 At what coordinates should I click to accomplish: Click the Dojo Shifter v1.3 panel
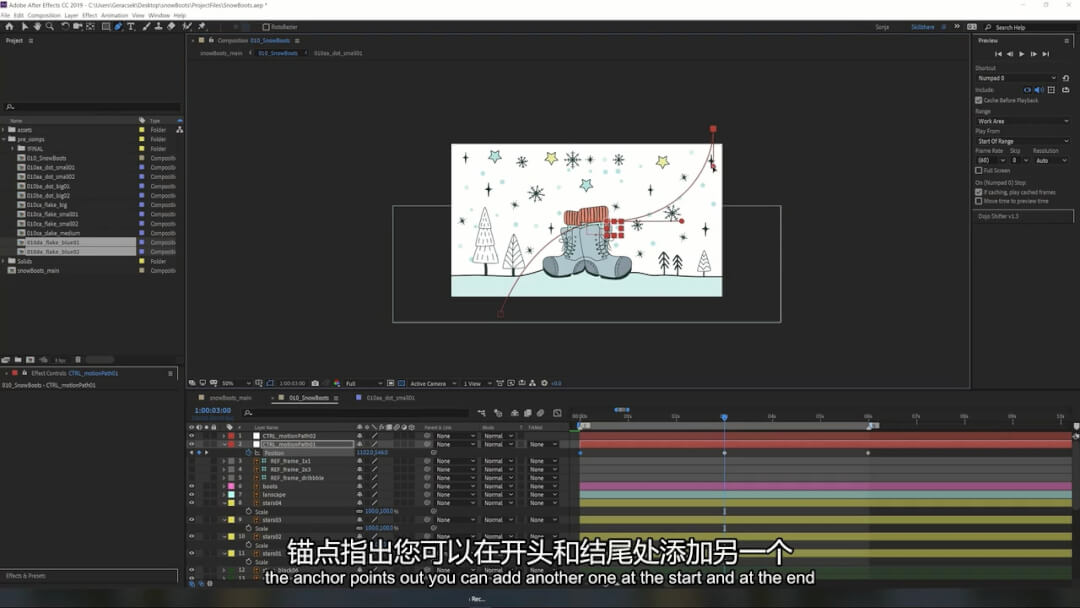click(x=1000, y=215)
